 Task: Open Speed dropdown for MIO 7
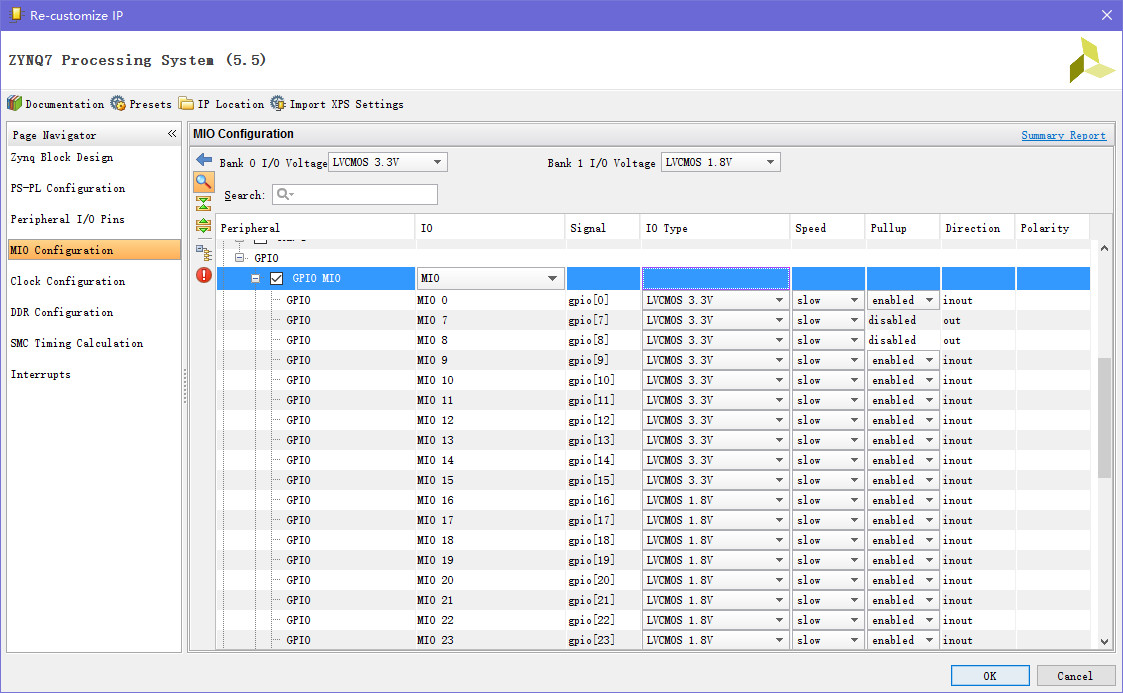pyautogui.click(x=827, y=321)
